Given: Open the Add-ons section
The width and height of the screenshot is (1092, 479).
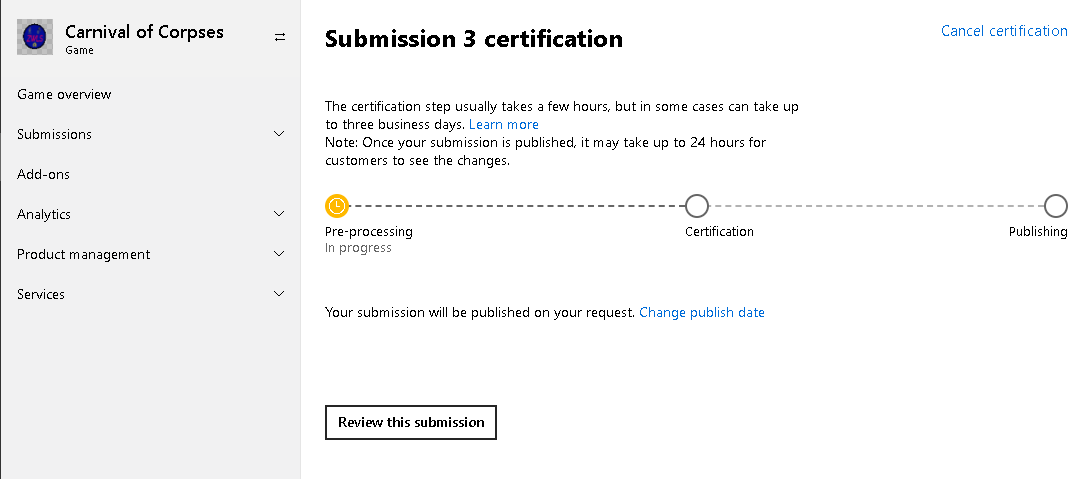Looking at the screenshot, I should 43,174.
